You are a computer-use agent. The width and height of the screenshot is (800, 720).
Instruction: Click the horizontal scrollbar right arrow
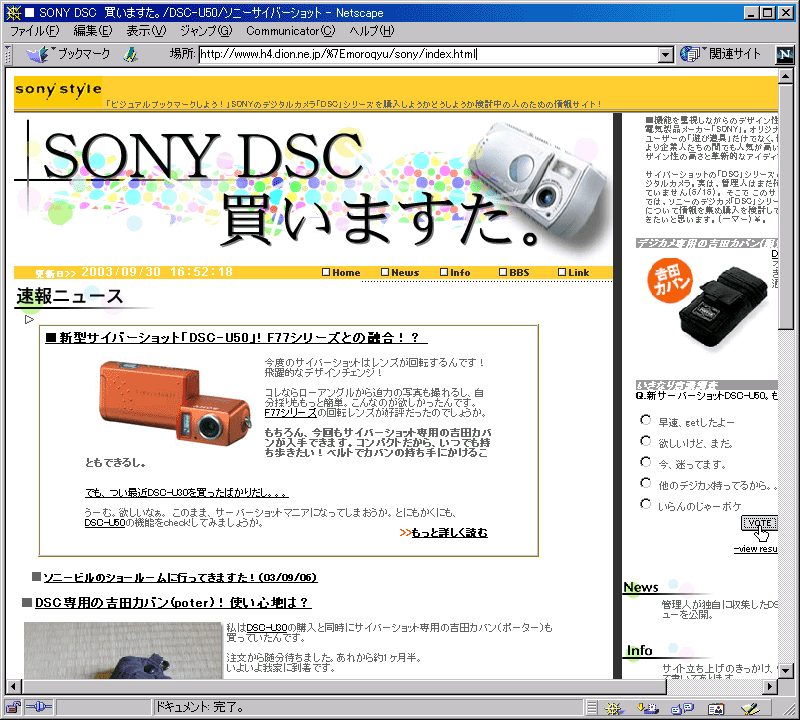(770, 686)
